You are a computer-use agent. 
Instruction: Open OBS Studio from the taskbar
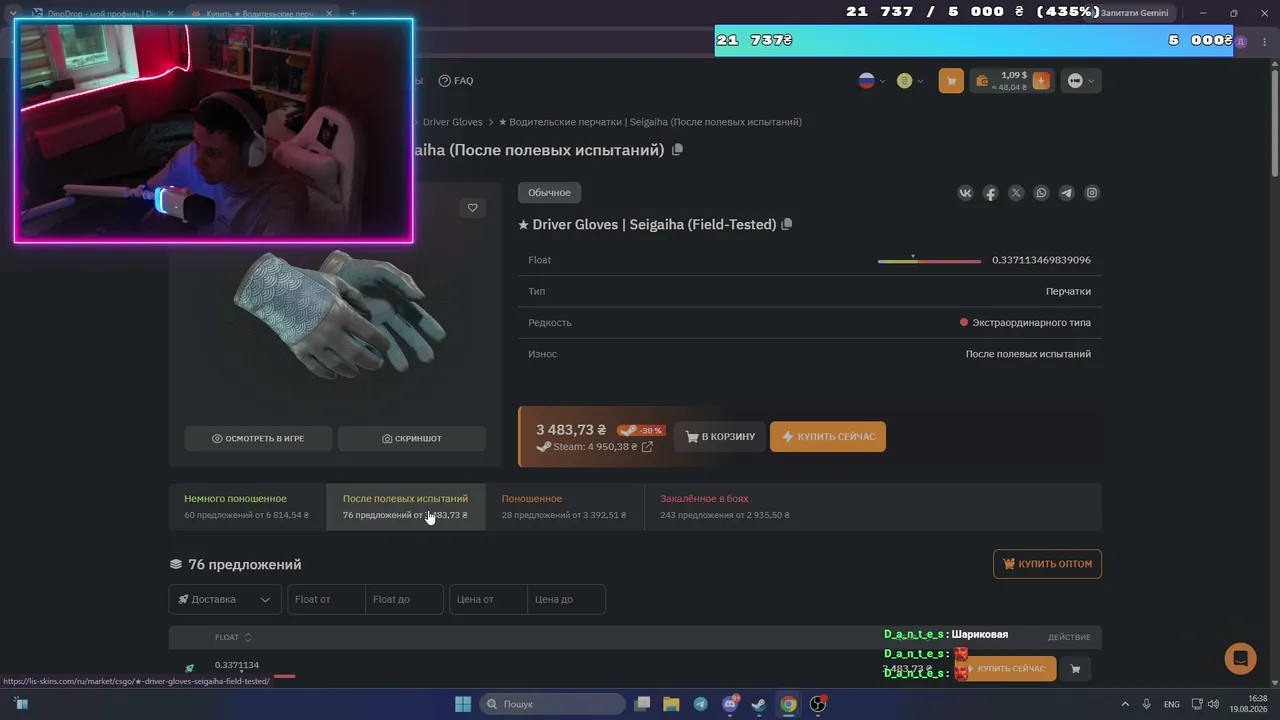point(818,704)
